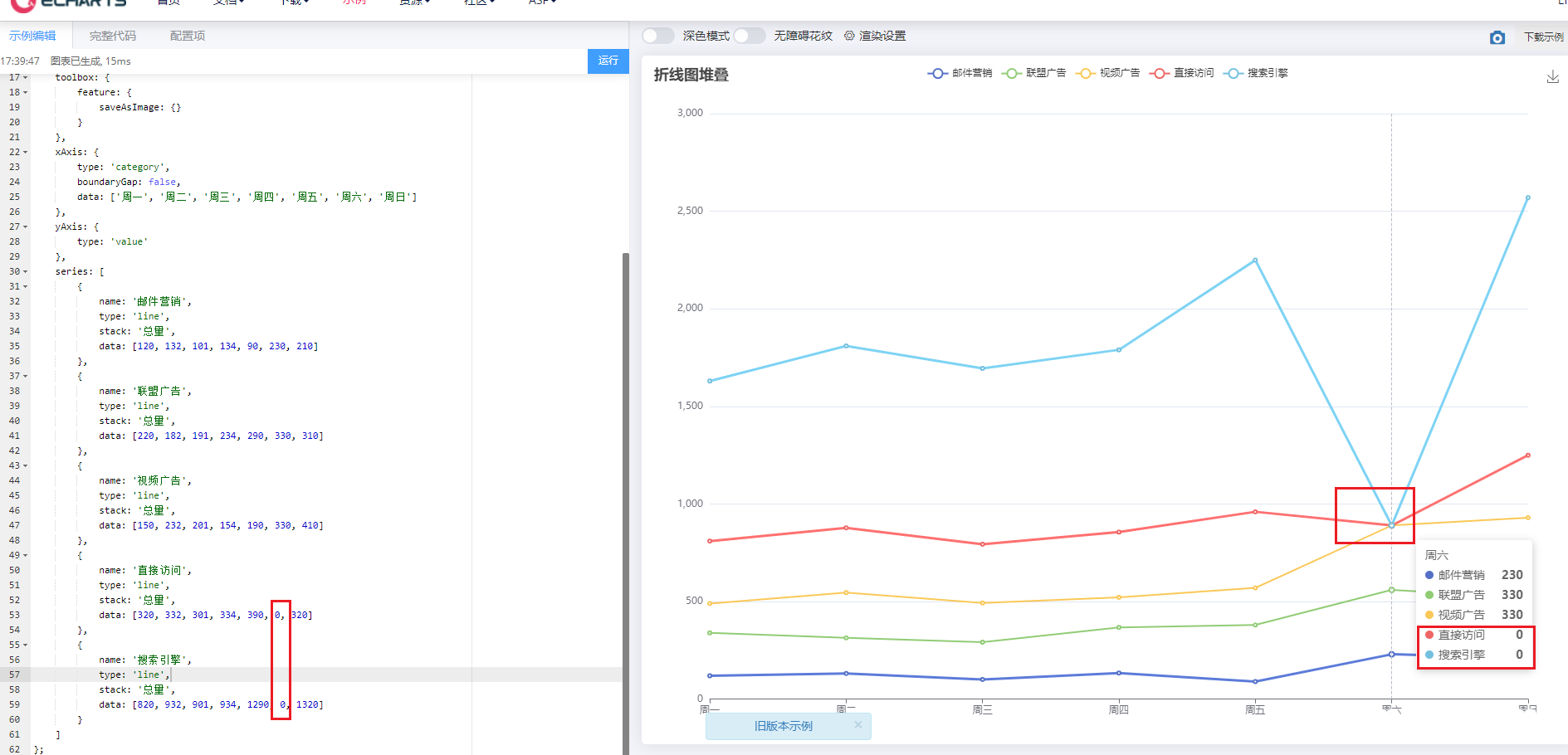Screen dimensions: 1568x755
Task: Click the x-axis label 周五
Action: [1255, 709]
